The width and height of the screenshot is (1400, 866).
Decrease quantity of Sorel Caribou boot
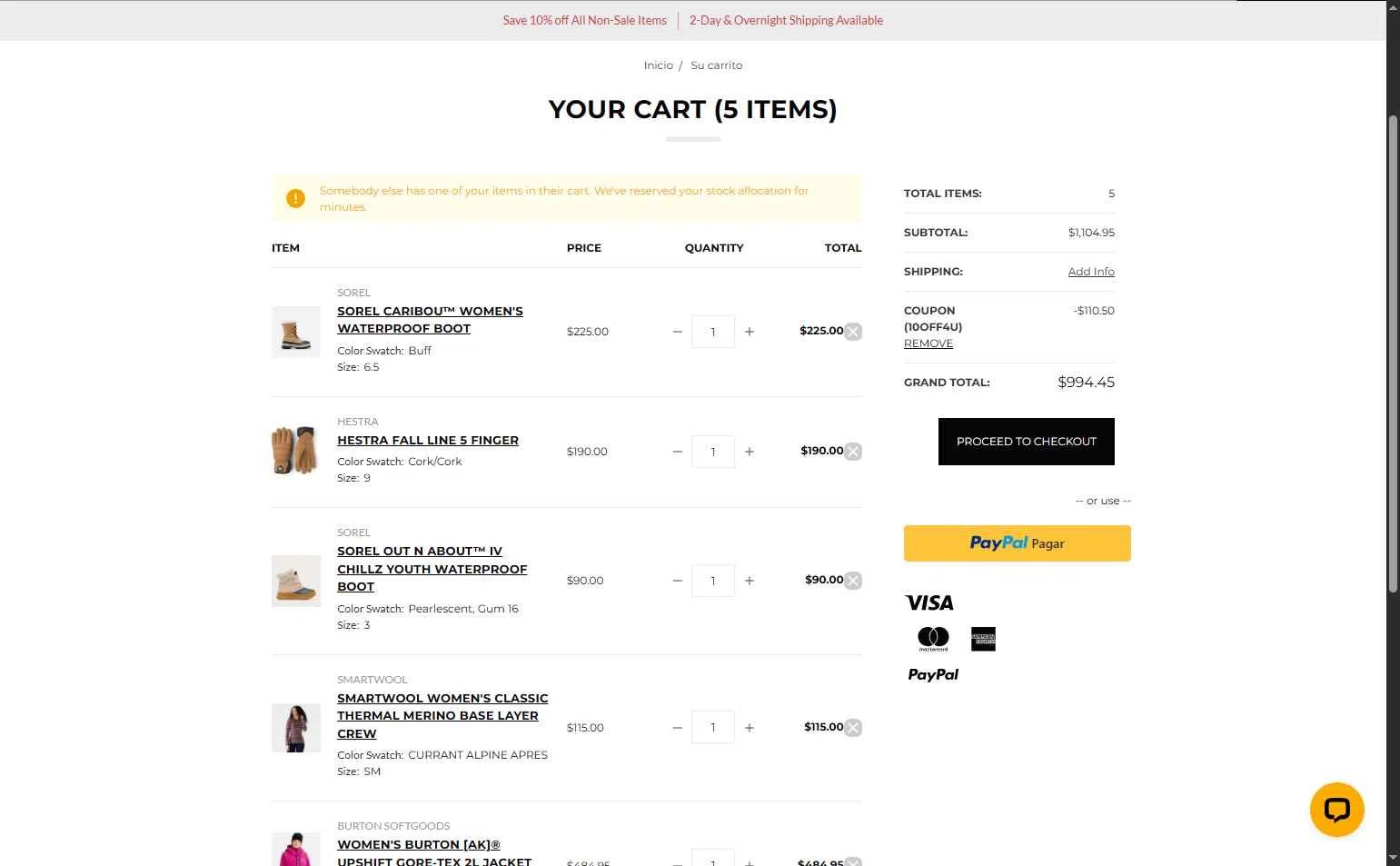[x=677, y=332]
